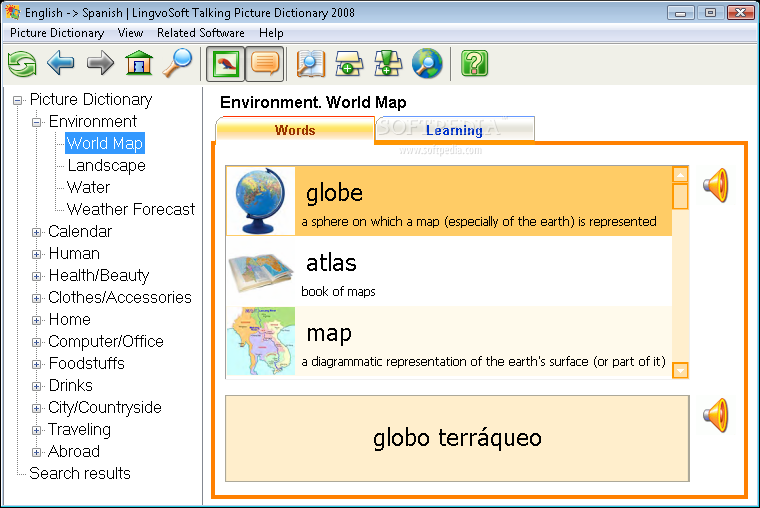Expand the Home category
This screenshot has height=508, width=760.
(36, 320)
